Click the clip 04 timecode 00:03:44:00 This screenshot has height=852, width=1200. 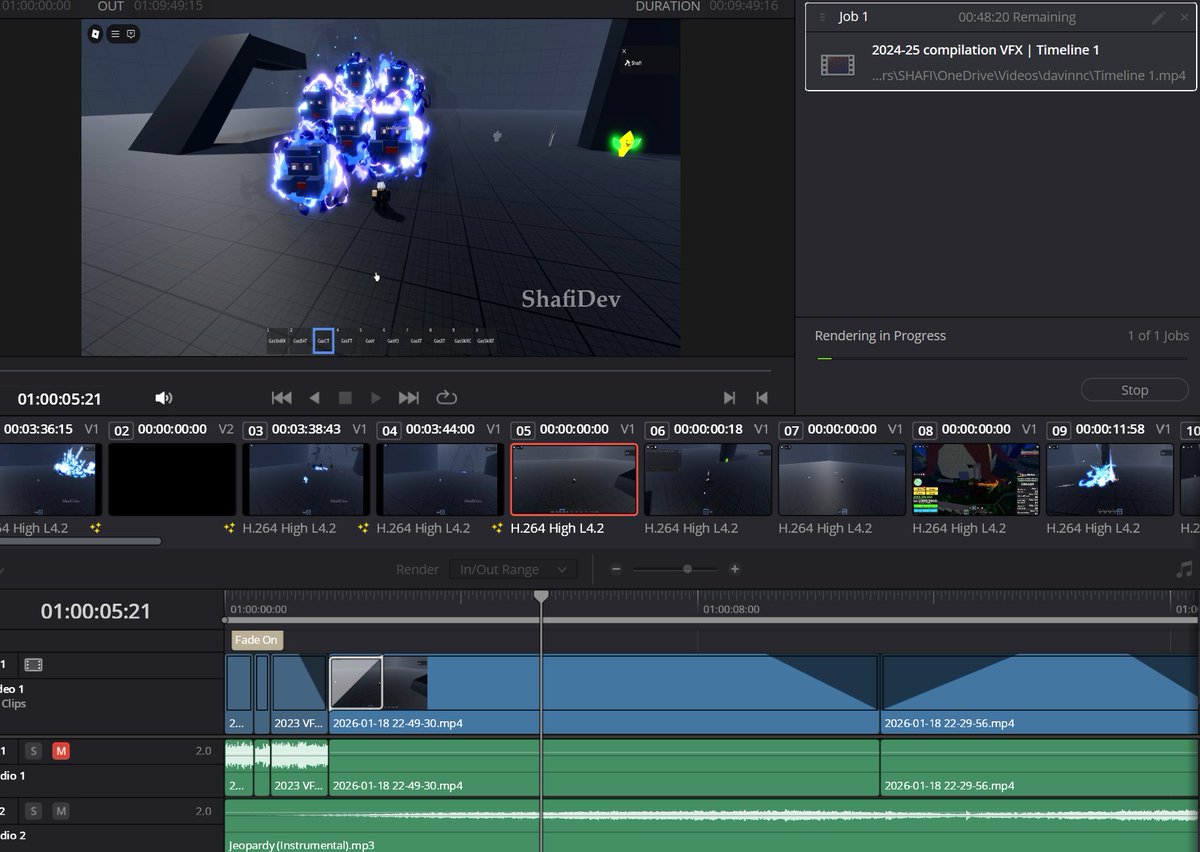[440, 429]
